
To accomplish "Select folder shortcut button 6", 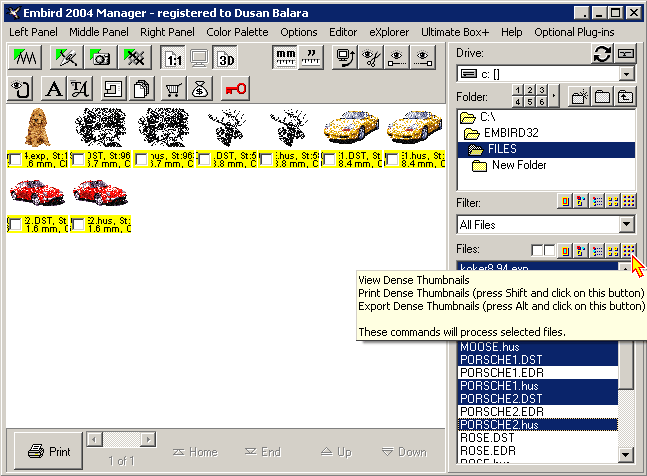I will (x=542, y=101).
